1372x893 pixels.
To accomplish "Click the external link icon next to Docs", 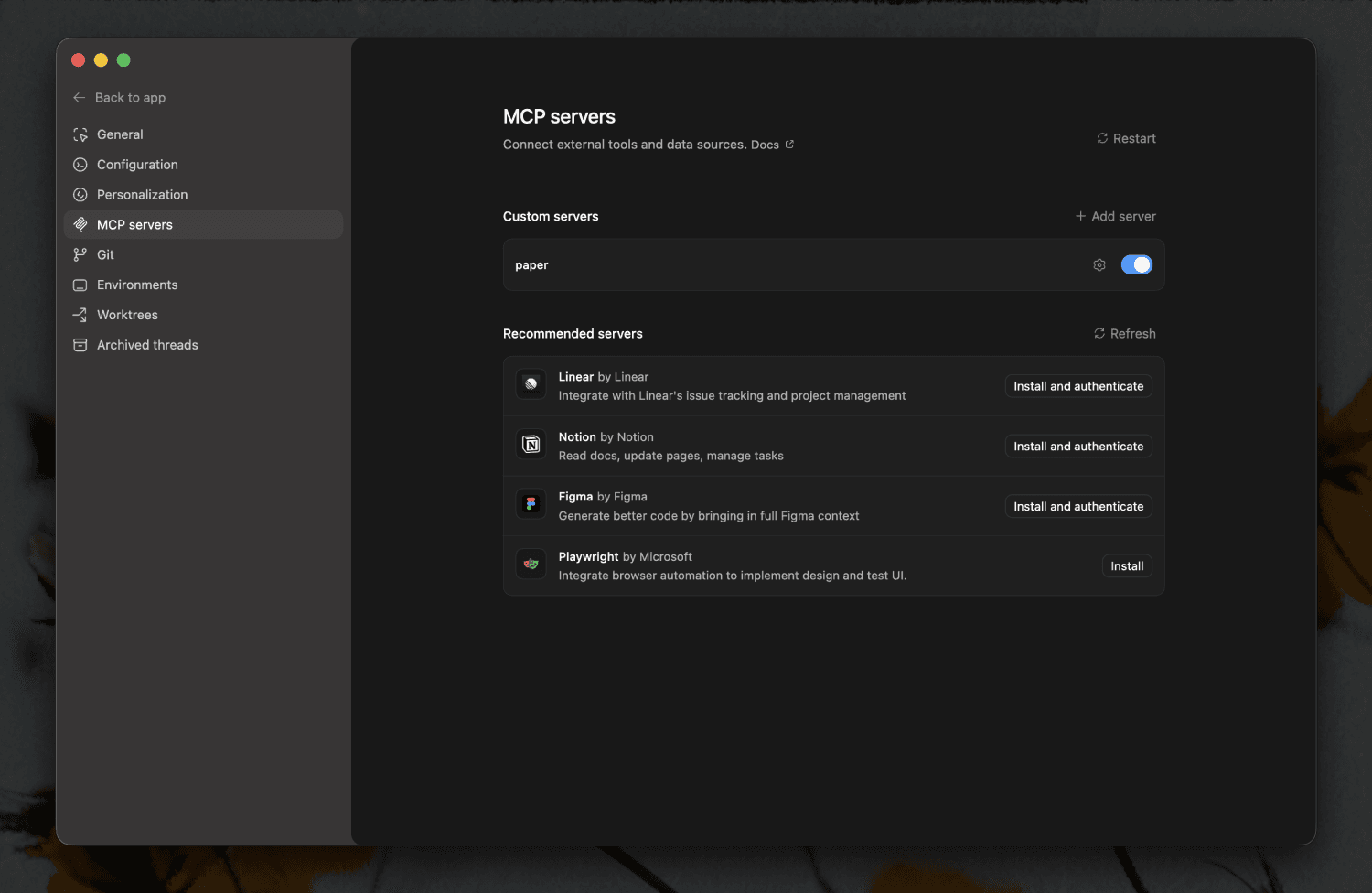I will pos(789,145).
